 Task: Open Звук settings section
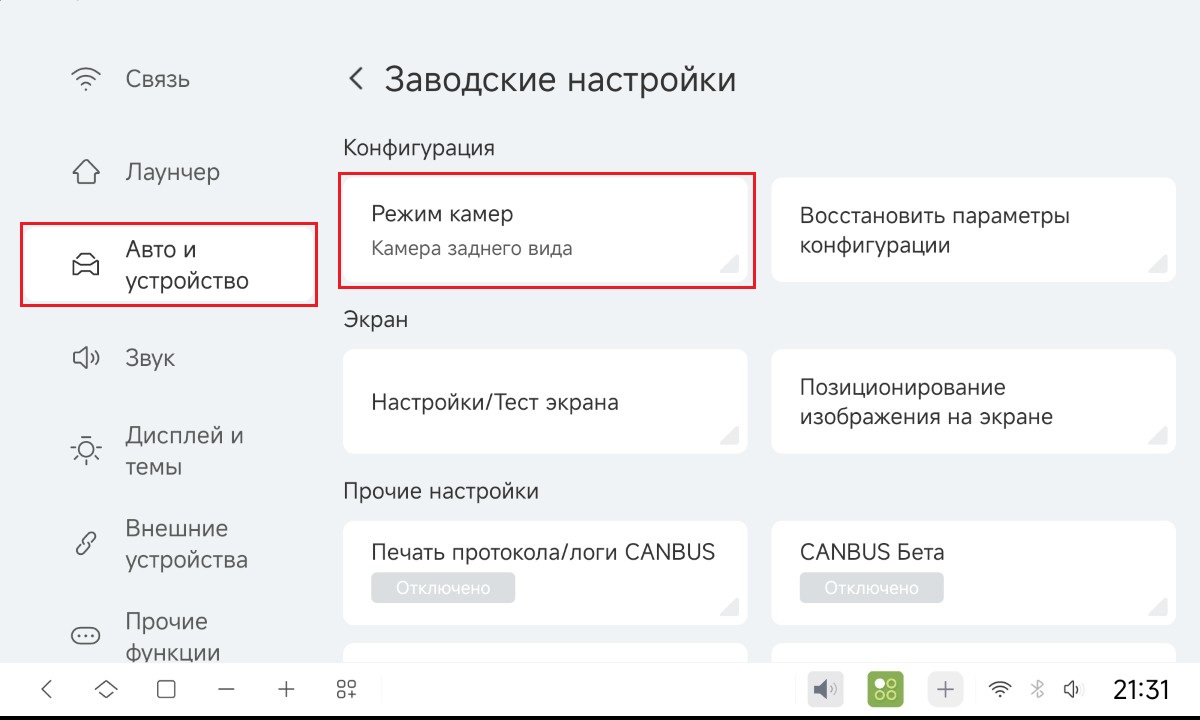[169, 358]
